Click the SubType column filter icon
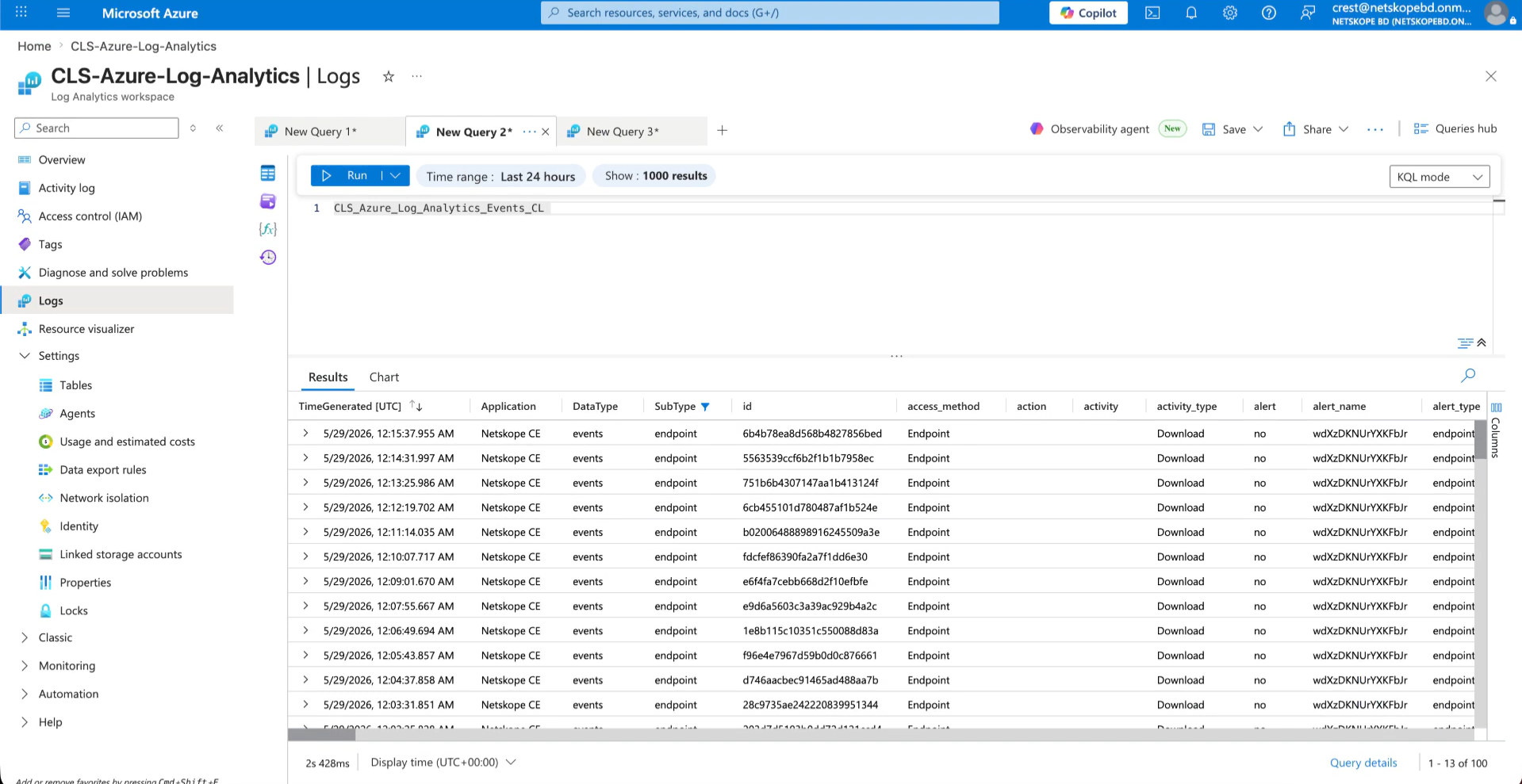 (705, 407)
